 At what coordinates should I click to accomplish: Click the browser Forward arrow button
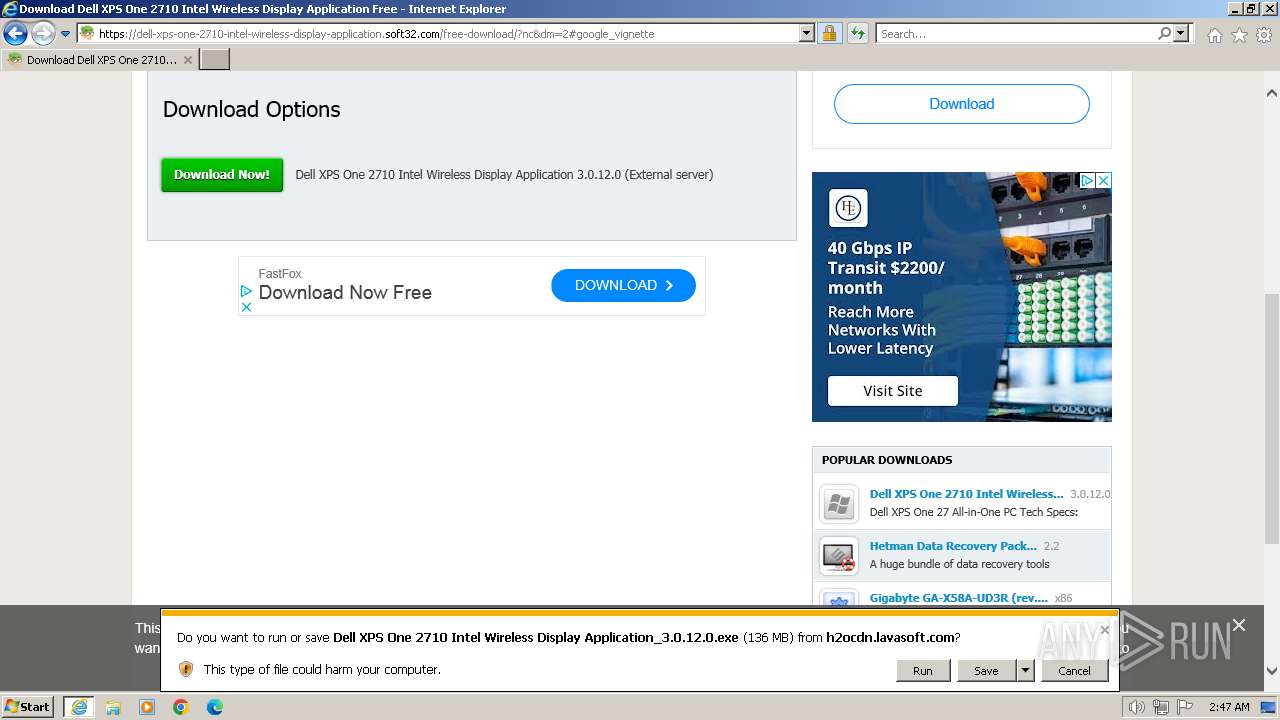click(43, 34)
